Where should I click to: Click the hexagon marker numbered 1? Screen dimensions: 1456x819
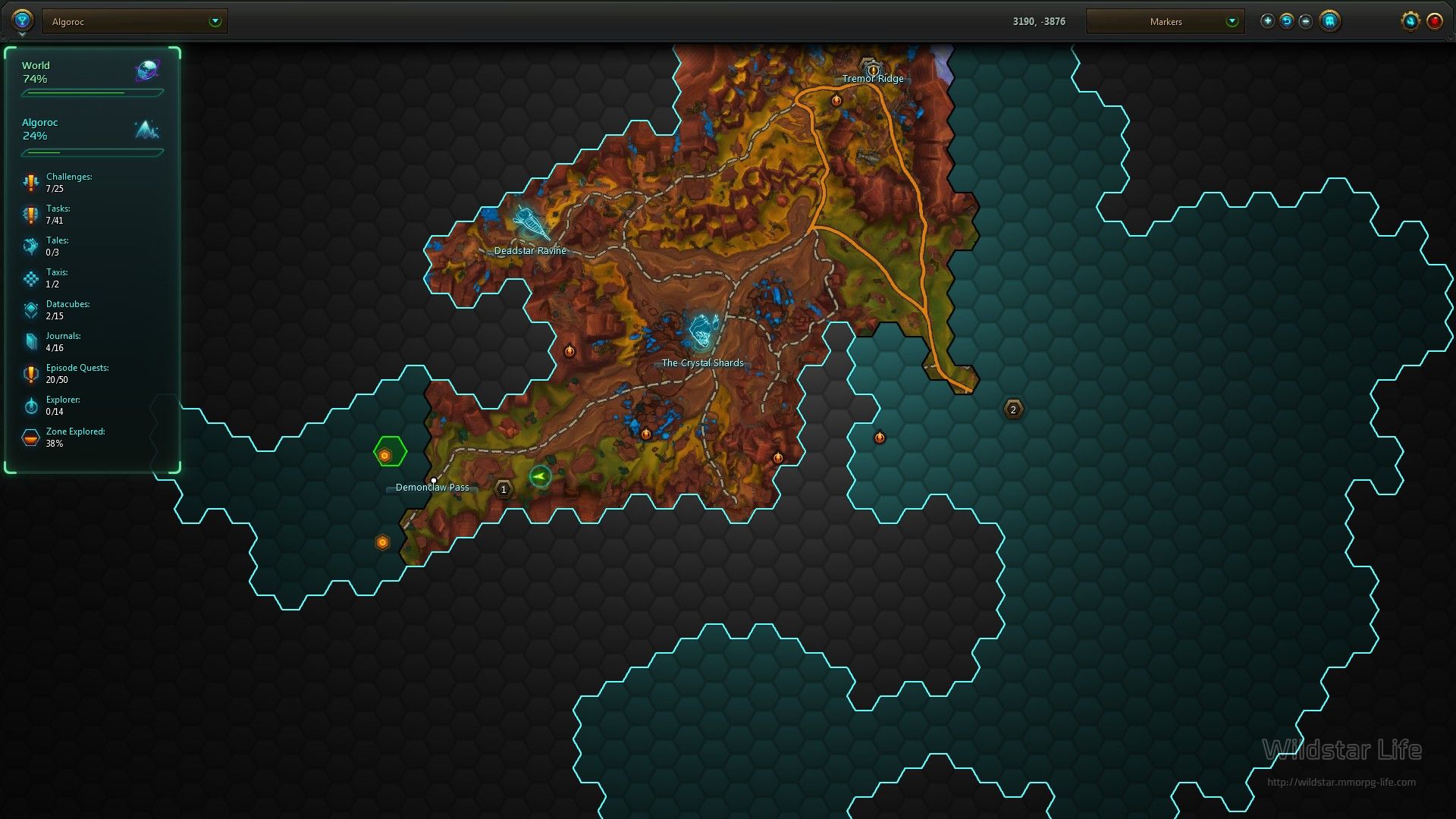point(504,489)
